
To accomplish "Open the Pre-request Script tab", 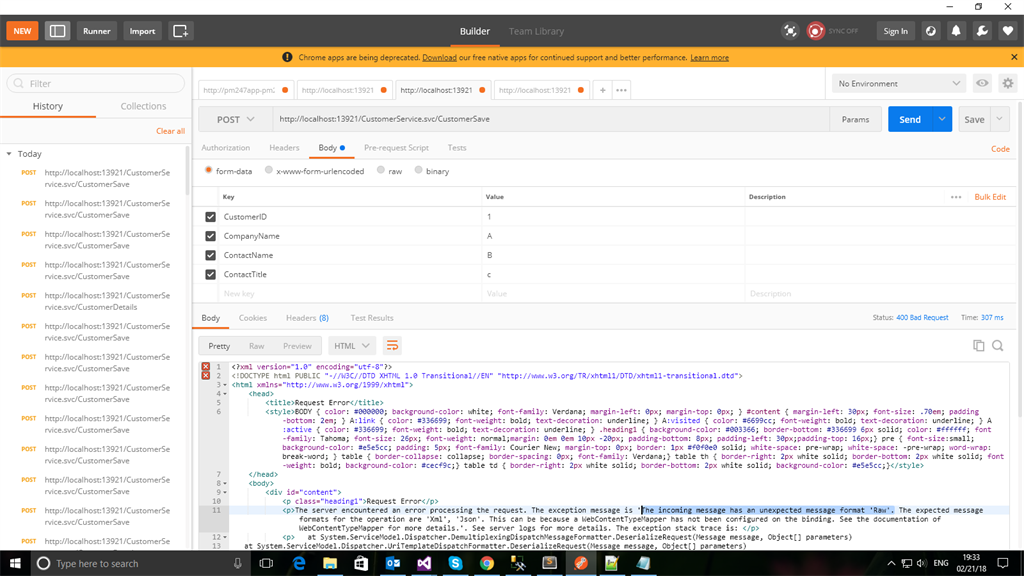I will click(396, 148).
